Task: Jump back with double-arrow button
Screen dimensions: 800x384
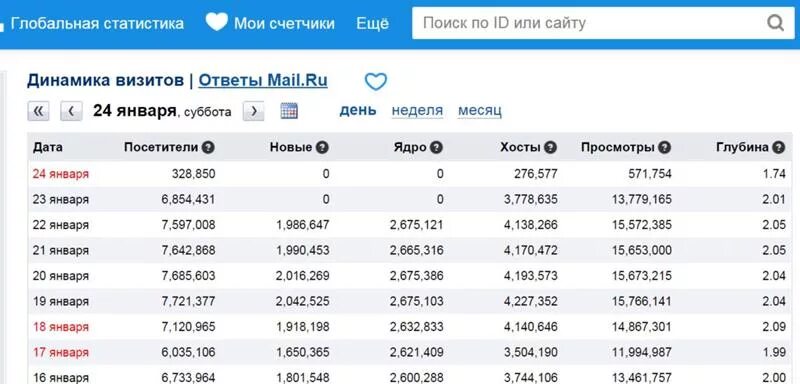Action: tap(38, 111)
